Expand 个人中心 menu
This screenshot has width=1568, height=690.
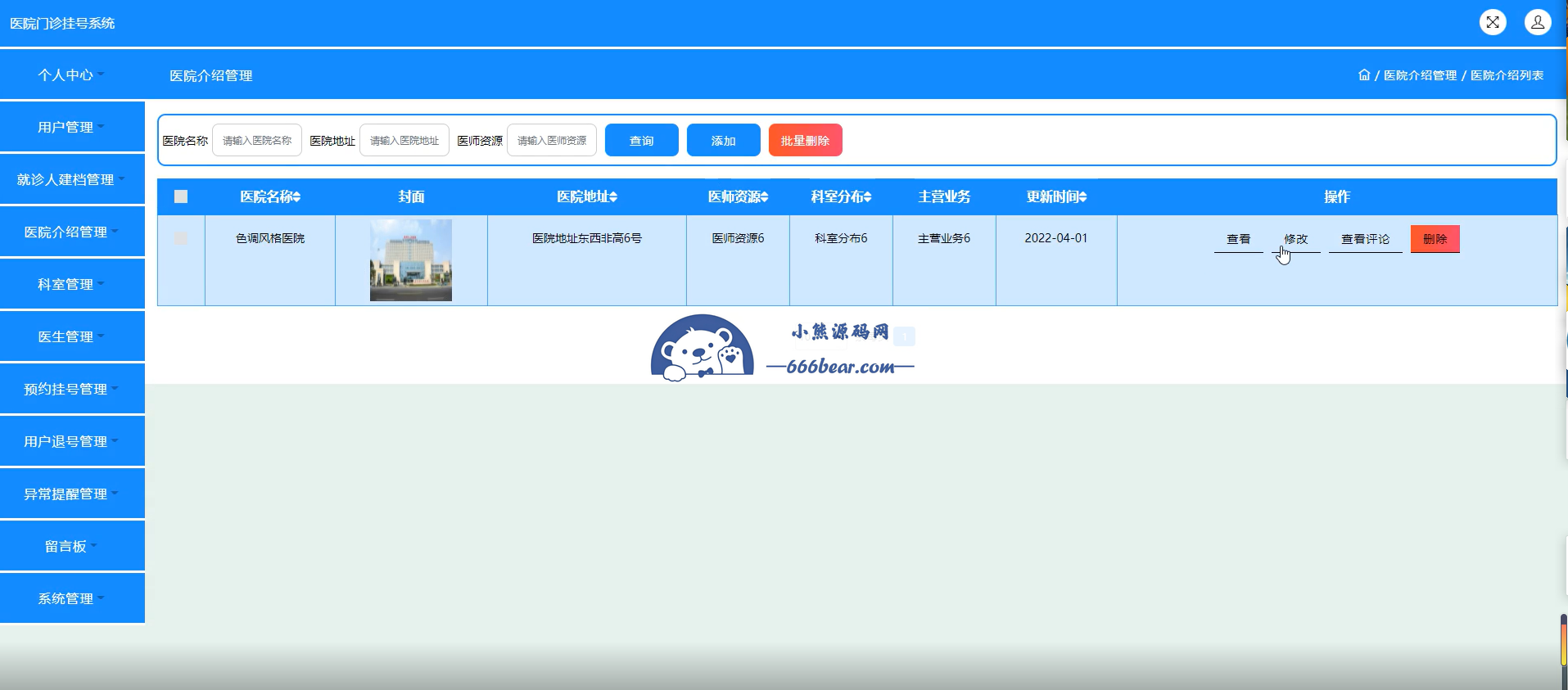point(72,74)
